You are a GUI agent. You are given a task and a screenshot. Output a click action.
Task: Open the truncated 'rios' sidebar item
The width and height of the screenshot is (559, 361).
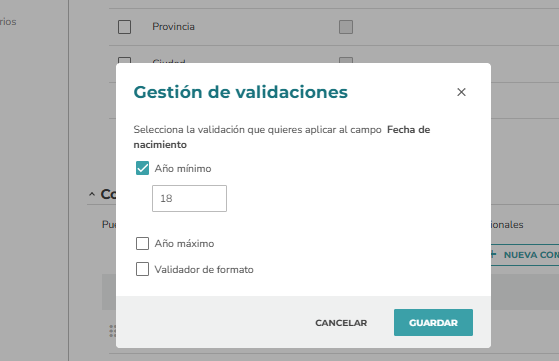8,22
